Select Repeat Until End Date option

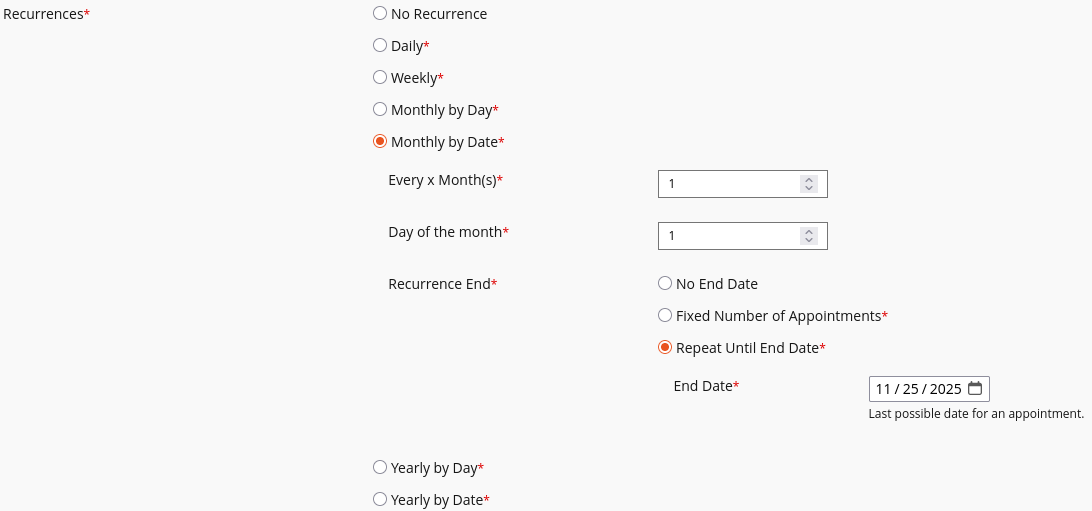coord(665,348)
